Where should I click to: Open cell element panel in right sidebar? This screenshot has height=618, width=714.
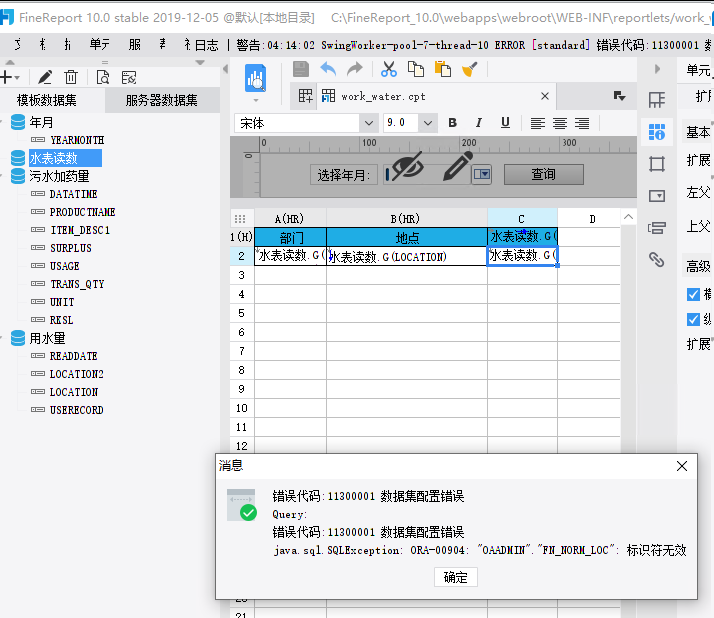coord(657,100)
